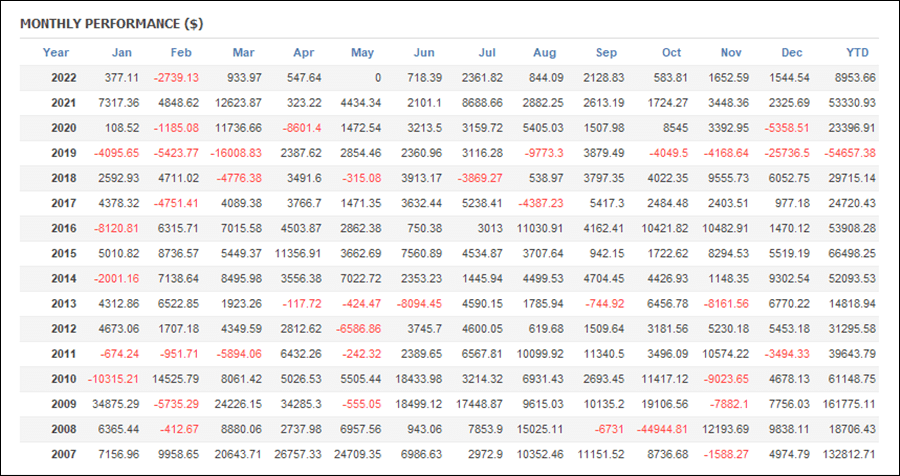The height and width of the screenshot is (476, 900).
Task: Click the Feb column header
Action: click(181, 53)
